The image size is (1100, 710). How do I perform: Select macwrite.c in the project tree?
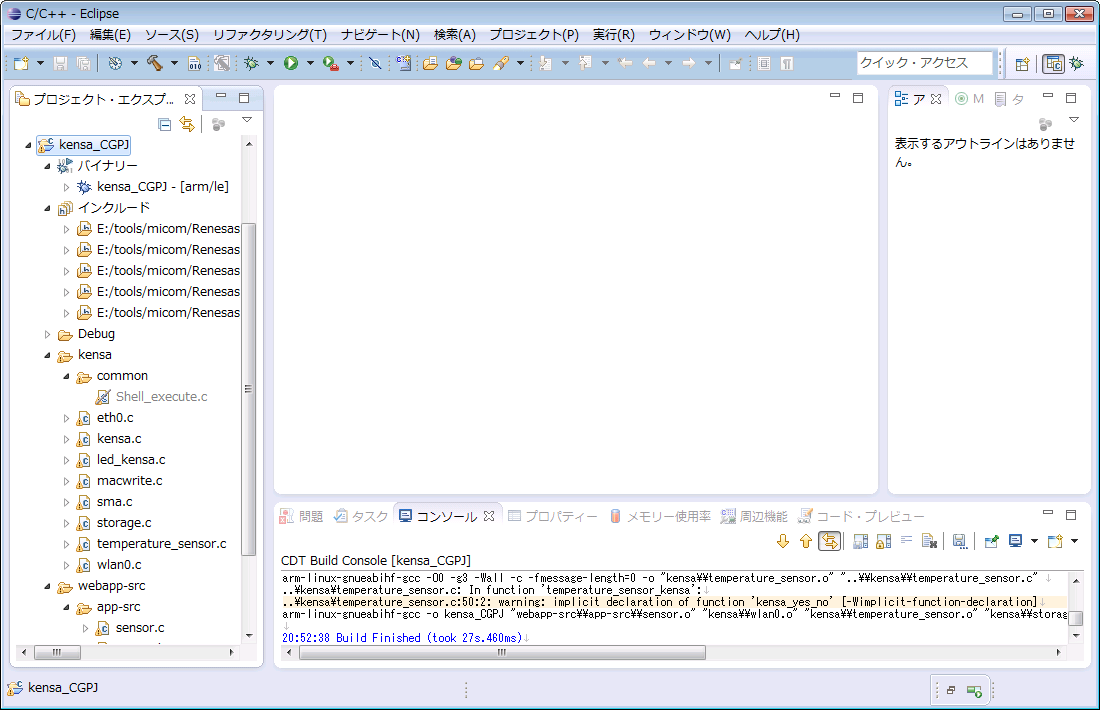130,481
